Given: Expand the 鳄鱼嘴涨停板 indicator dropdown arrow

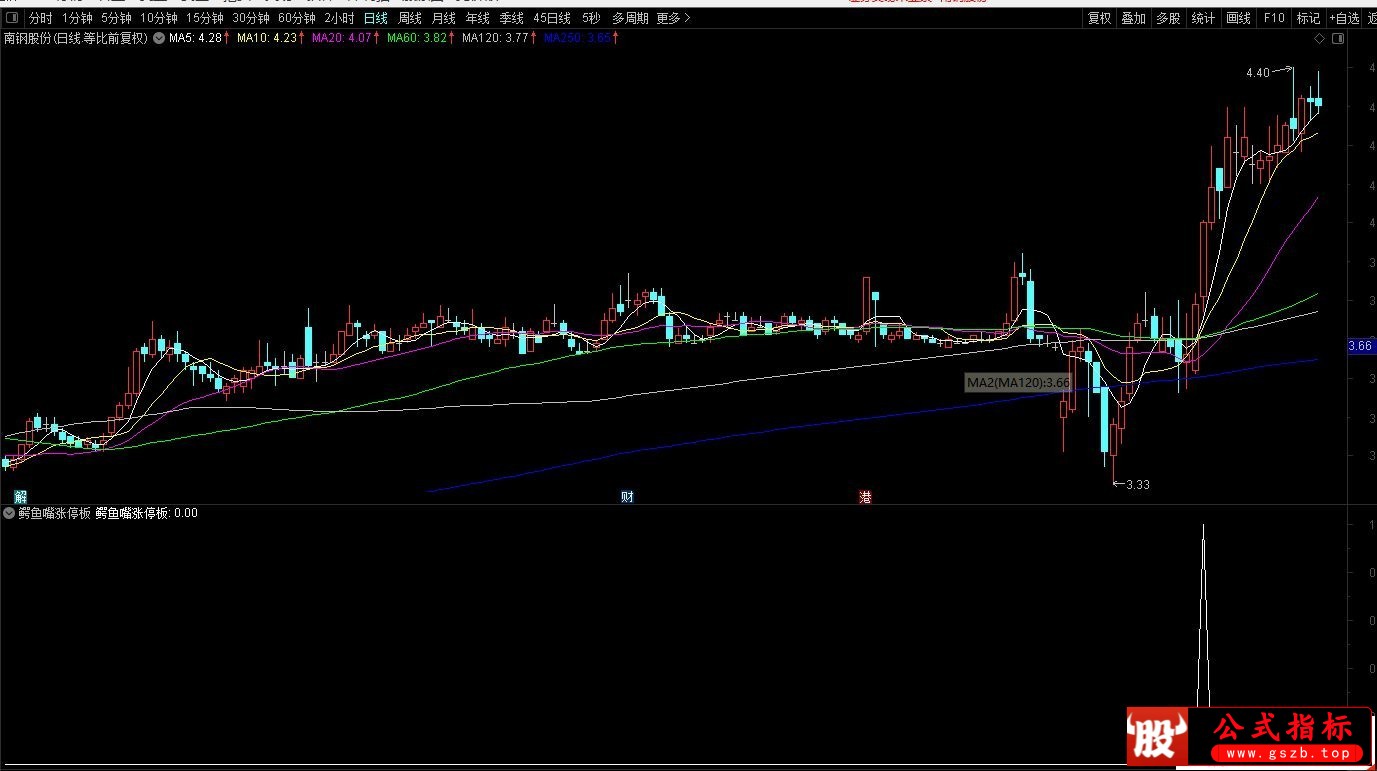Looking at the screenshot, I should (x=9, y=513).
